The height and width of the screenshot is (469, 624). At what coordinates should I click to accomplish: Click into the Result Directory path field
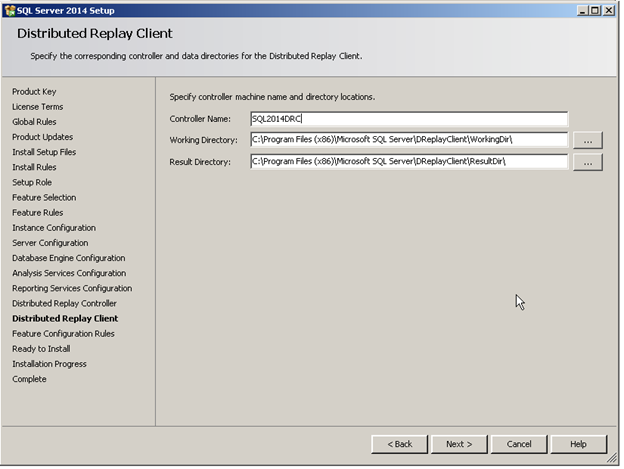(x=409, y=162)
